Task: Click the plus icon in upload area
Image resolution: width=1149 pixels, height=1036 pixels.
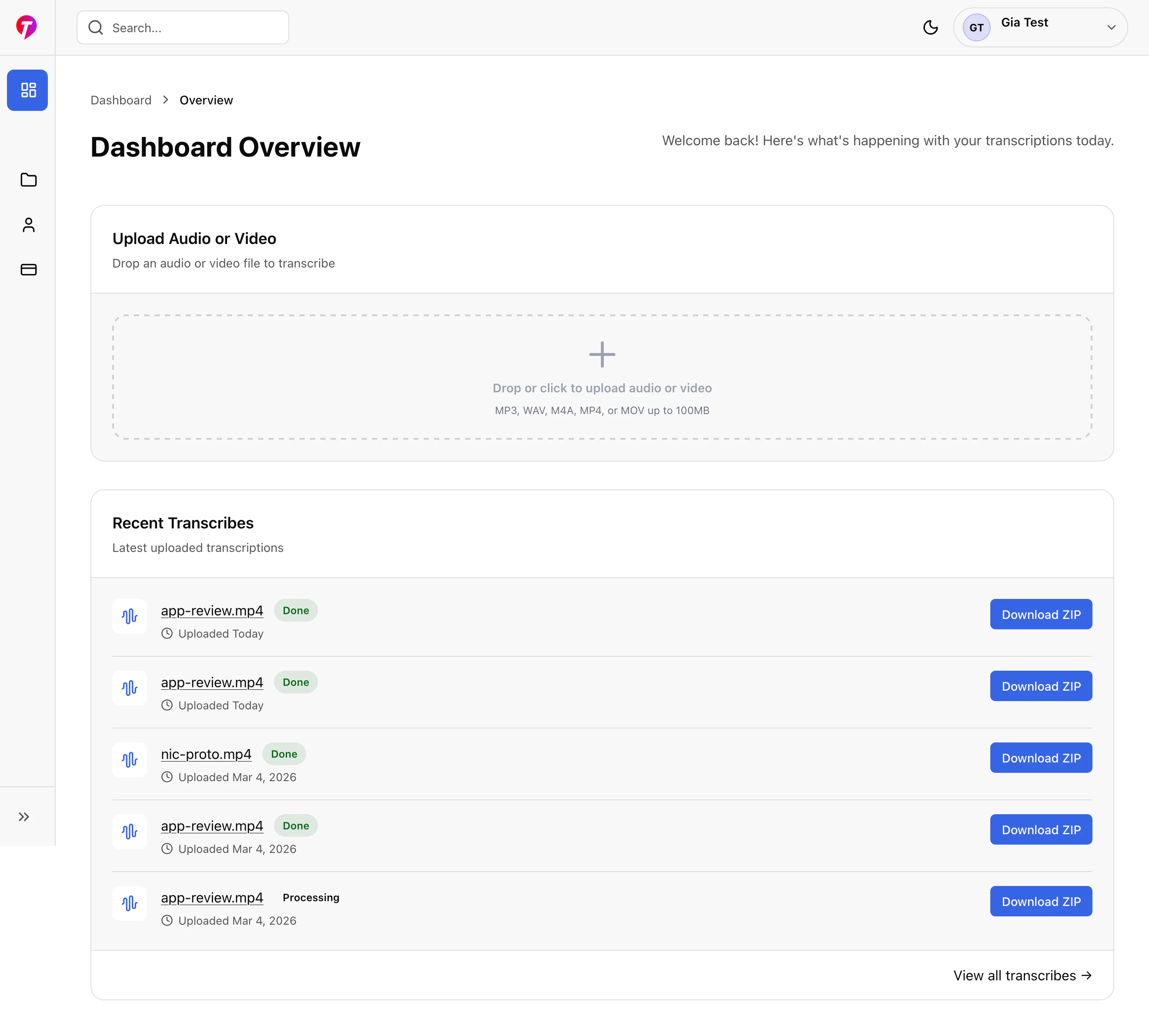Action: coord(601,354)
